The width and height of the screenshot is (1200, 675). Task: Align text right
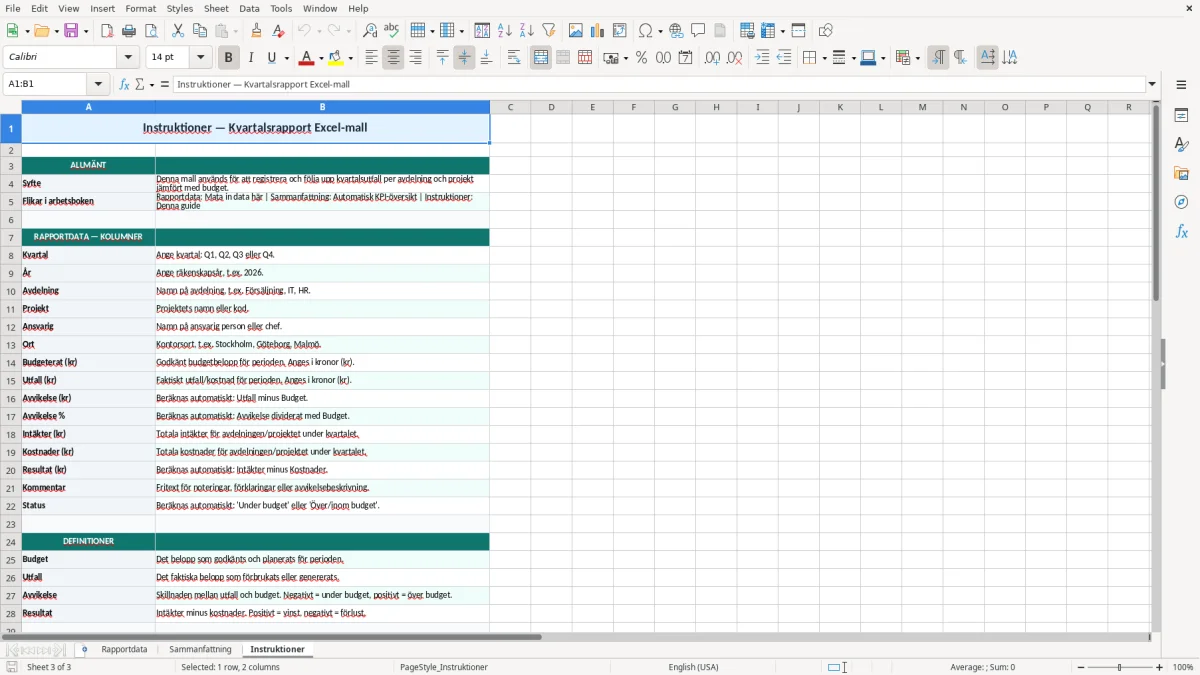coord(415,58)
